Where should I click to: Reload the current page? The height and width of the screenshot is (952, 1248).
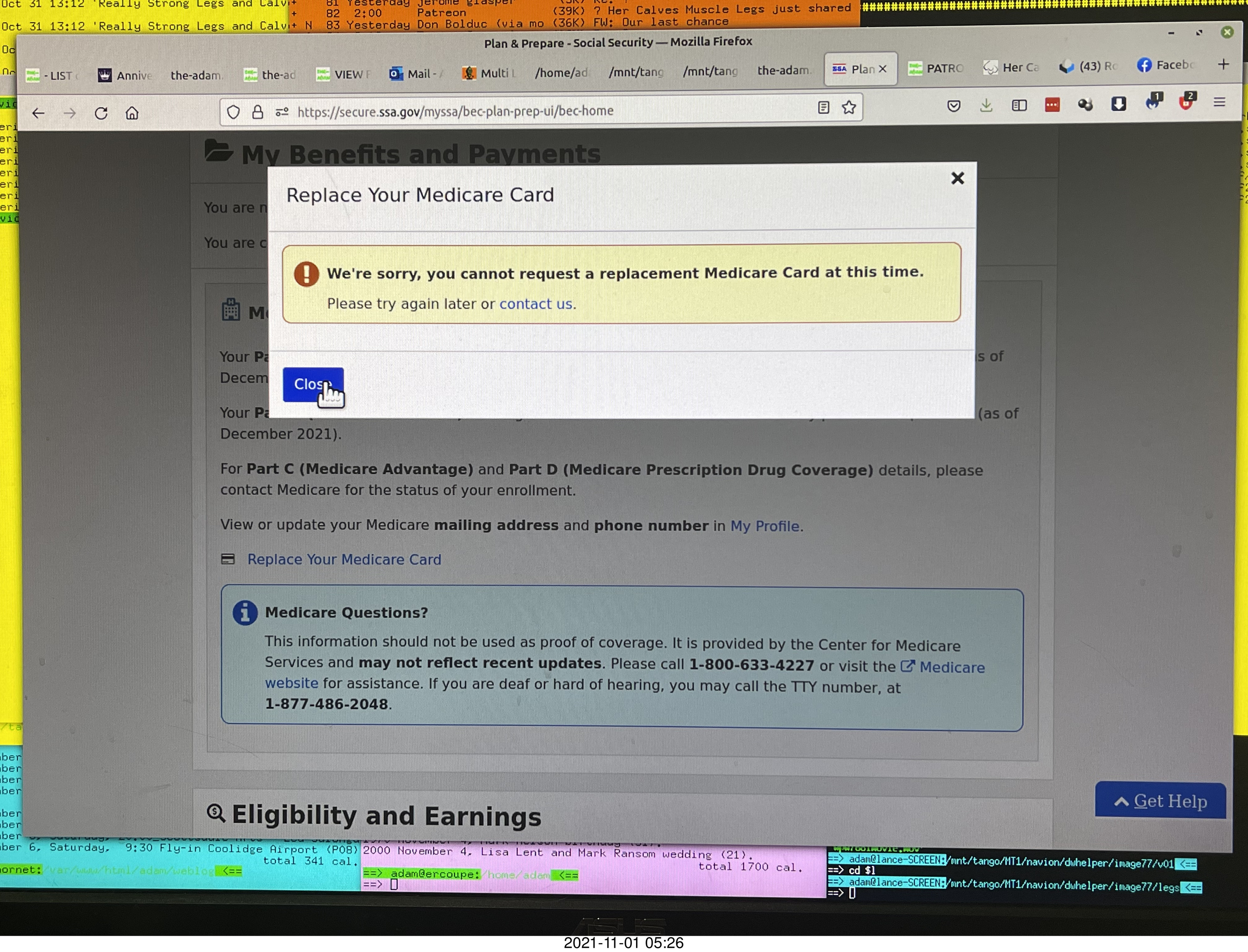101,113
